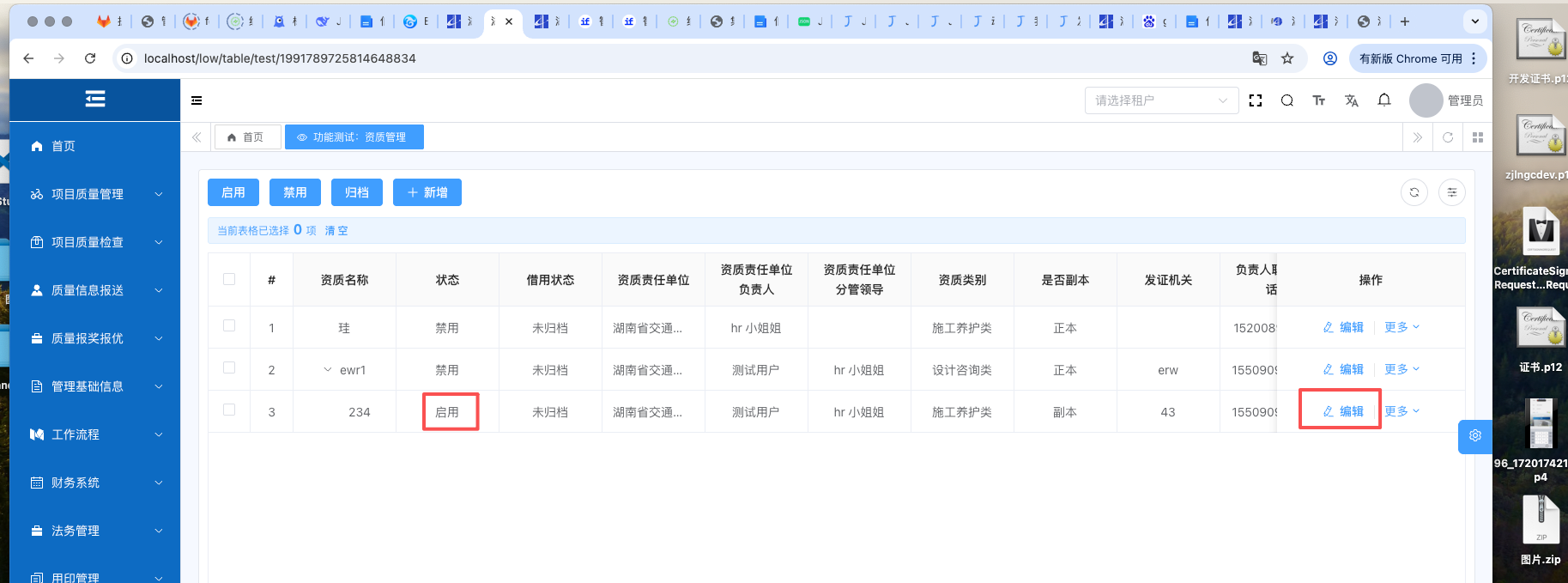Select the checkbox for row 3
The height and width of the screenshot is (583, 1568).
pyautogui.click(x=229, y=410)
